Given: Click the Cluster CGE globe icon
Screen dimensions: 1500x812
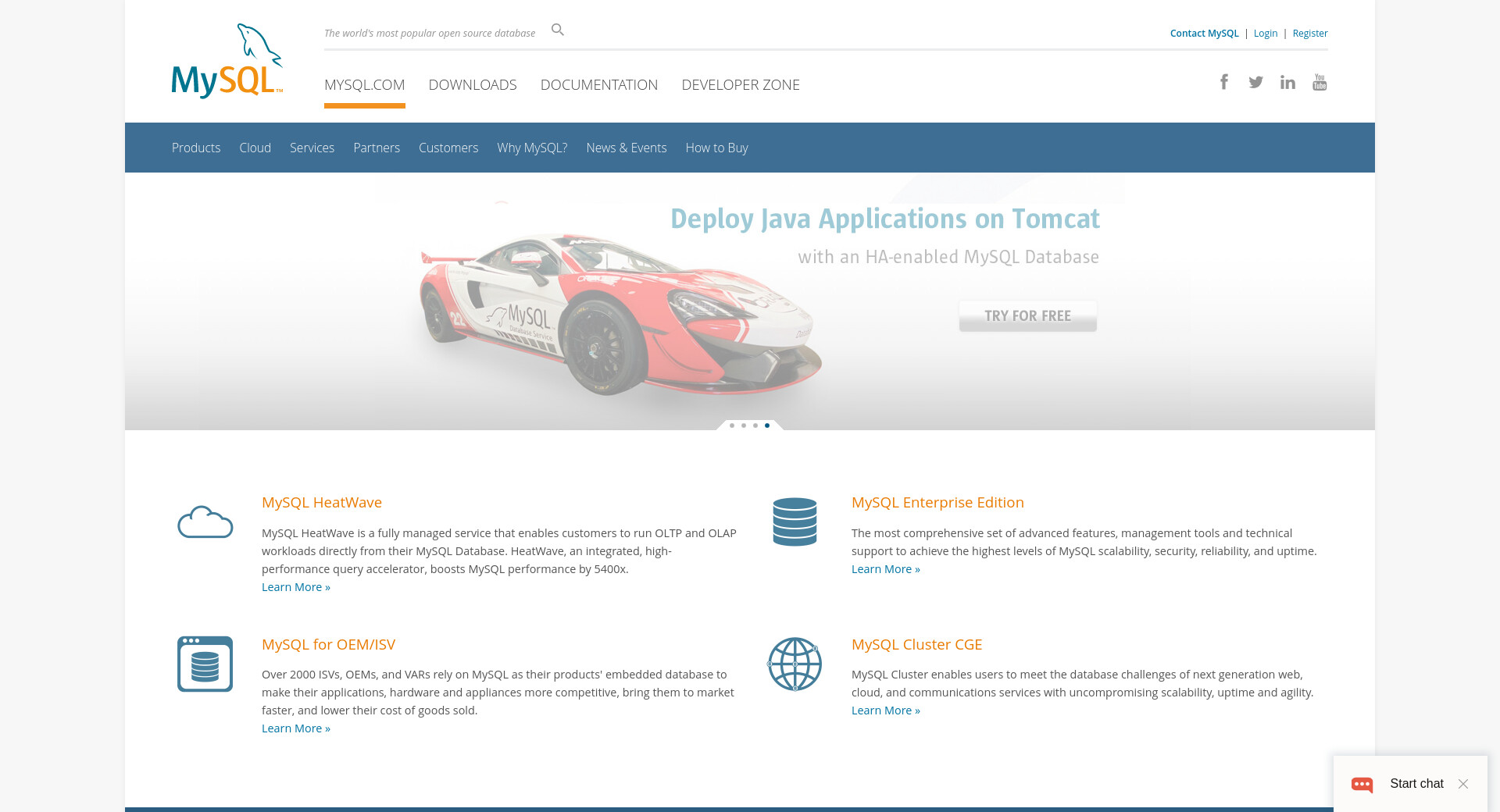Looking at the screenshot, I should (x=795, y=664).
